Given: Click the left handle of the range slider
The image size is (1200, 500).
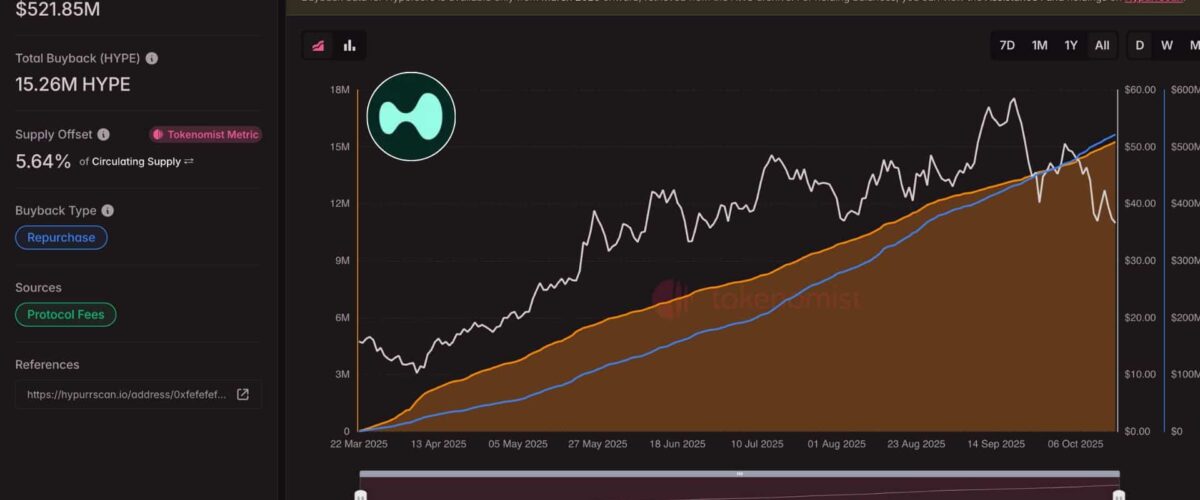Looking at the screenshot, I should [361, 494].
